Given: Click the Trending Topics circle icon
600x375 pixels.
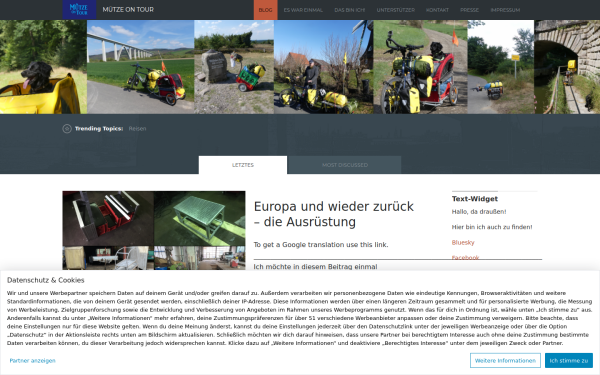Looking at the screenshot, I should coord(67,129).
